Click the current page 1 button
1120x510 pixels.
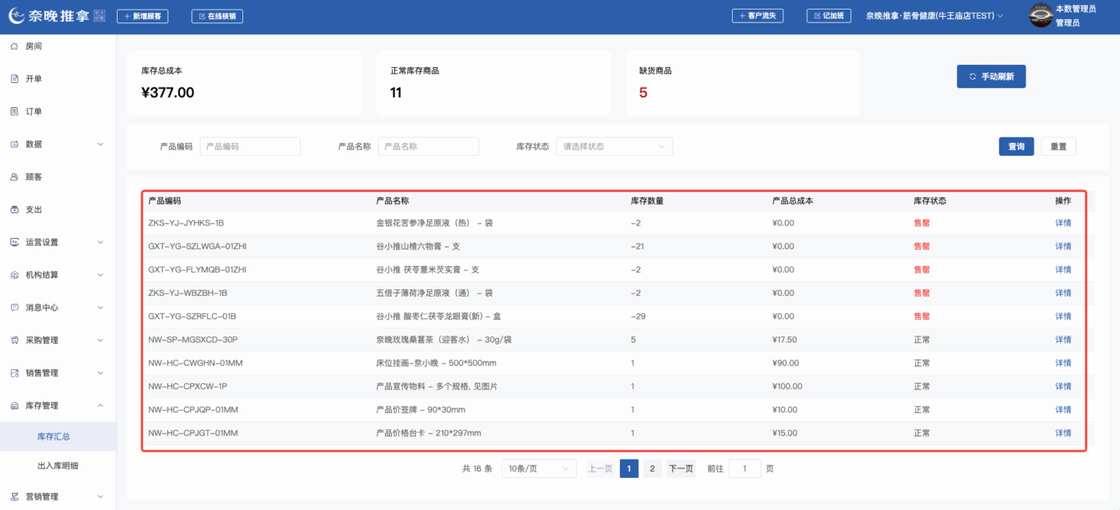point(629,469)
